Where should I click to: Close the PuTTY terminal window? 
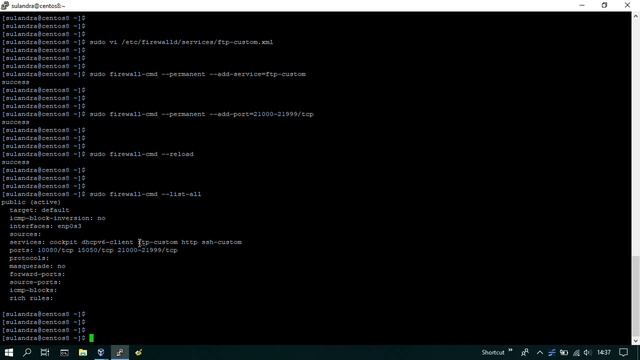click(x=627, y=5)
